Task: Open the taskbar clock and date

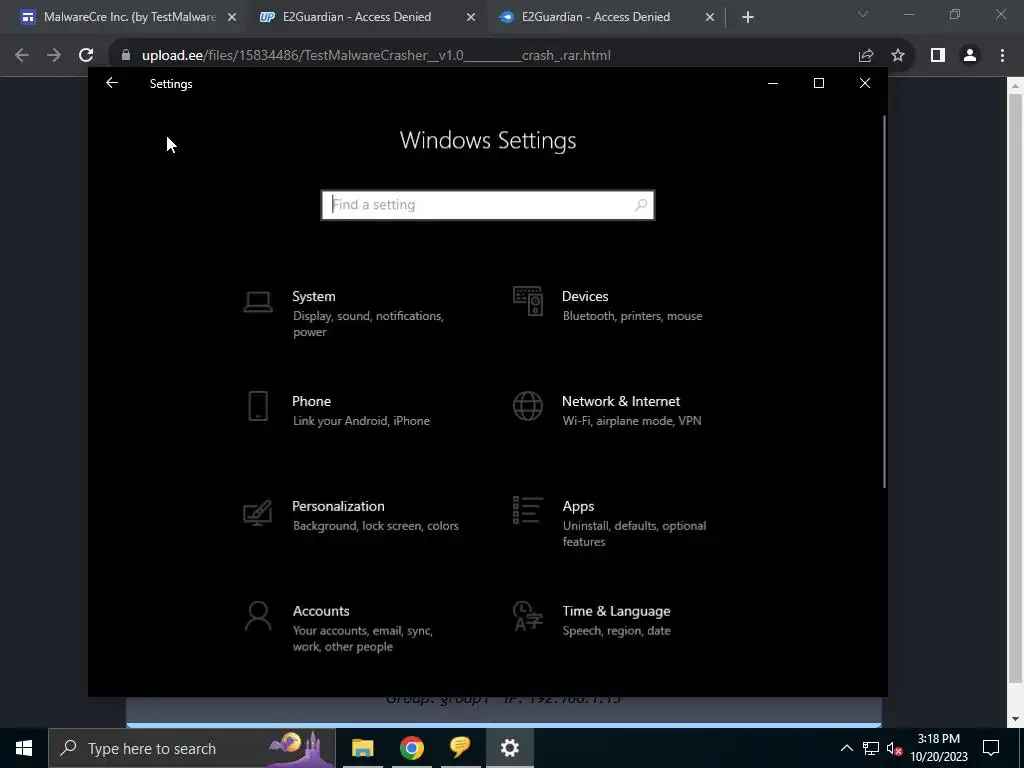Action: point(939,748)
